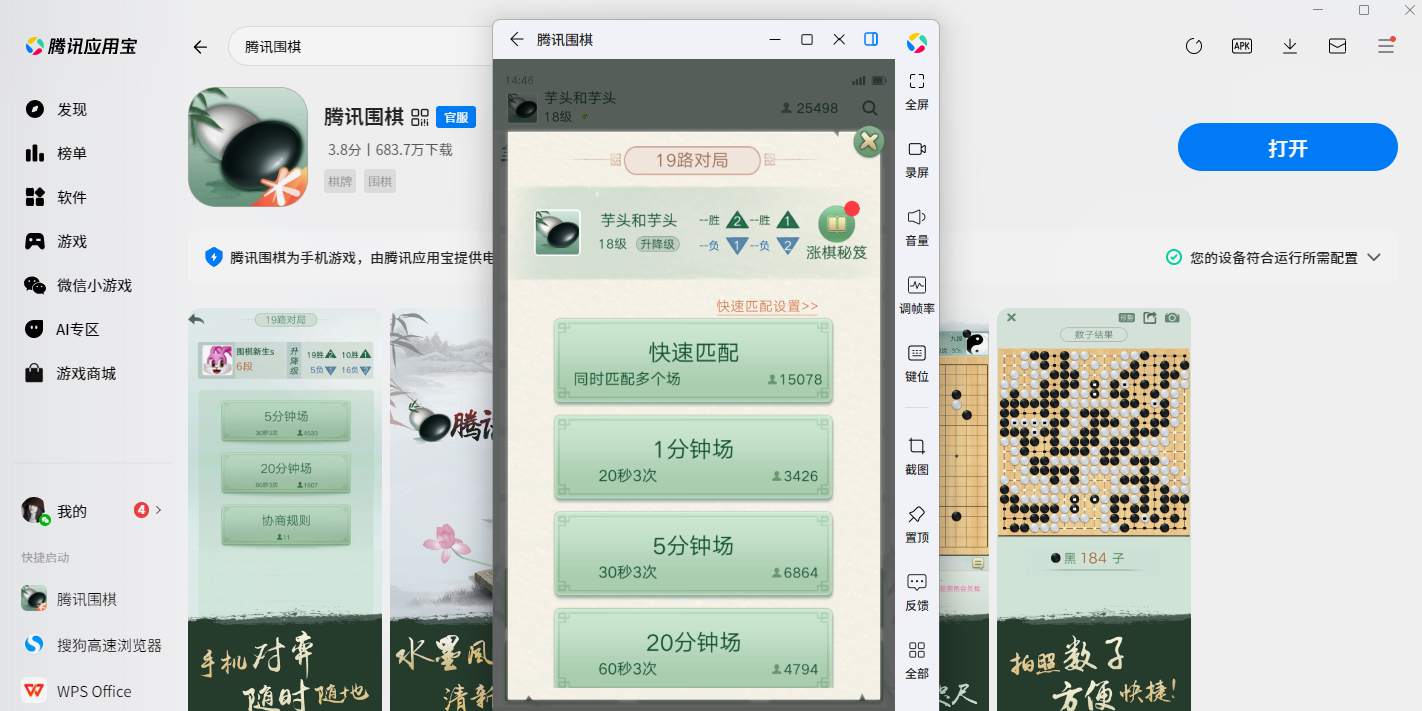Select 5分钟场 room in game dialog
1422x711 pixels.
(694, 554)
